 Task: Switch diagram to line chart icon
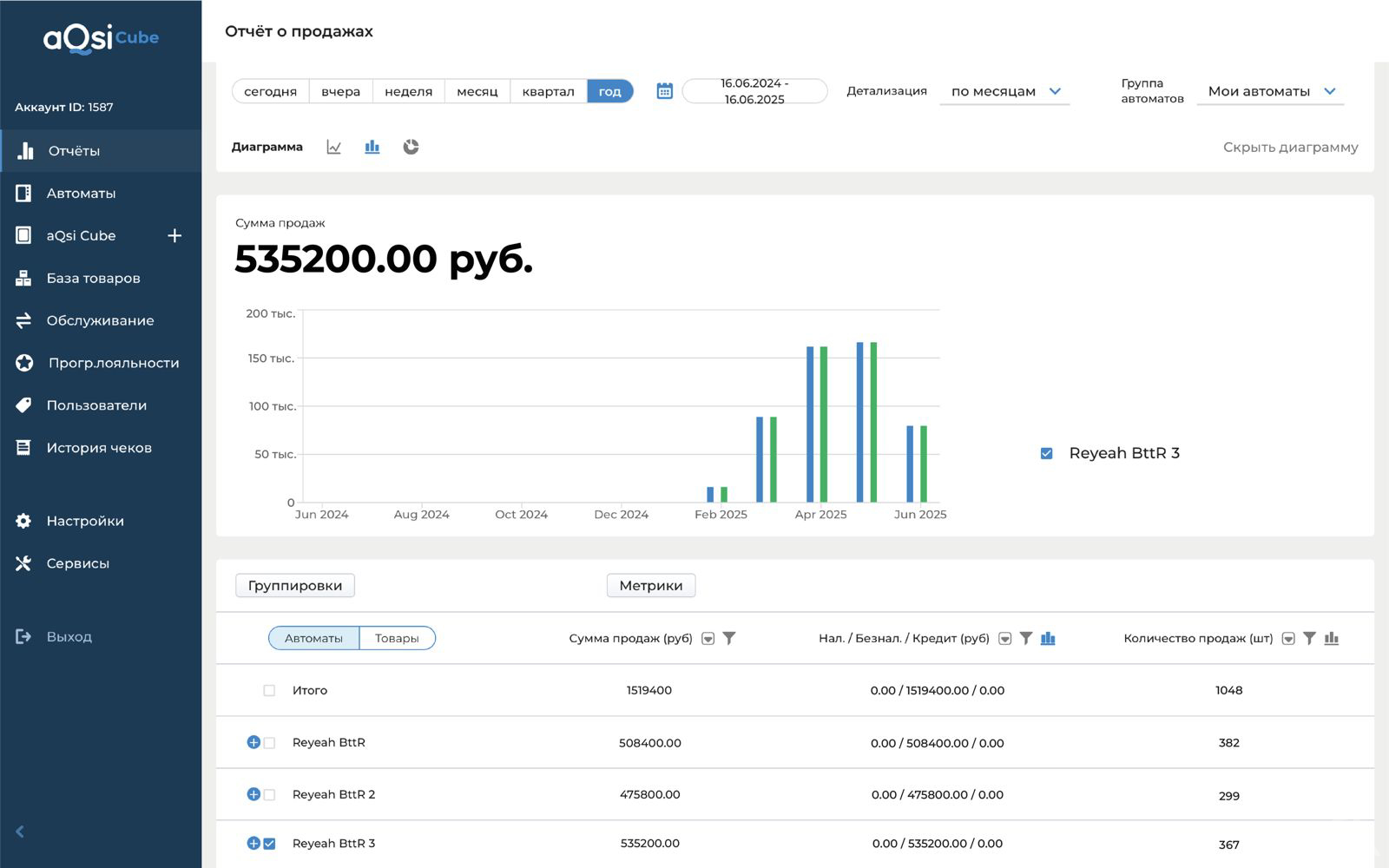333,147
